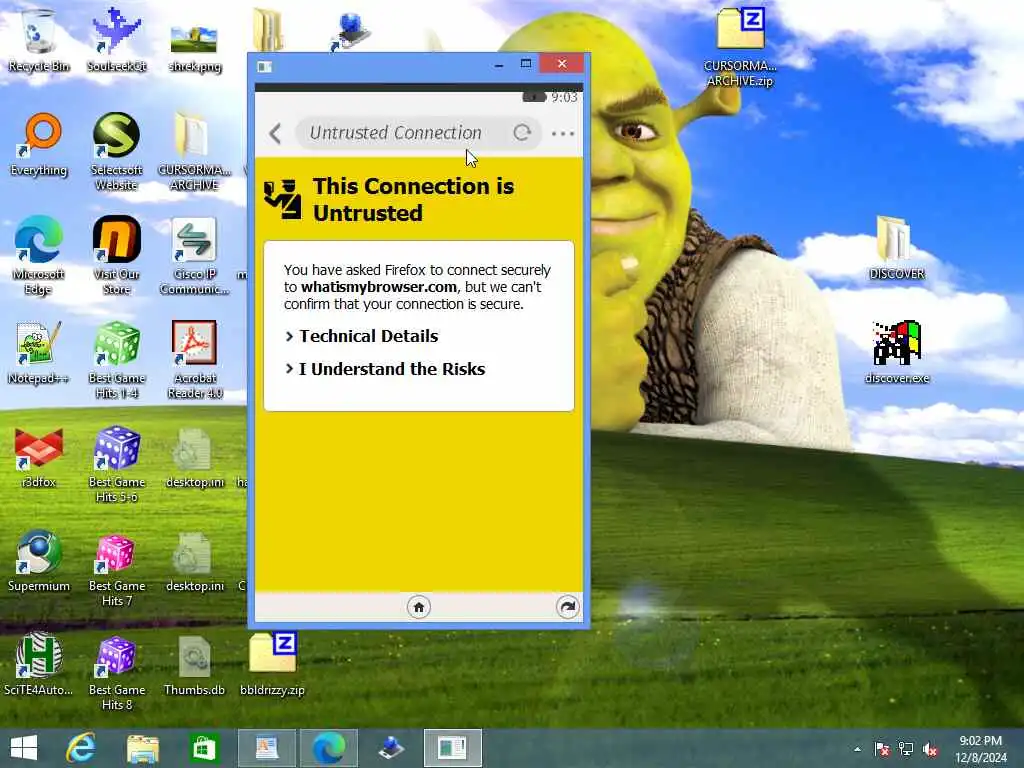The height and width of the screenshot is (768, 1024).
Task: Select the Recycle Bin desktop icon
Action: pos(39,40)
